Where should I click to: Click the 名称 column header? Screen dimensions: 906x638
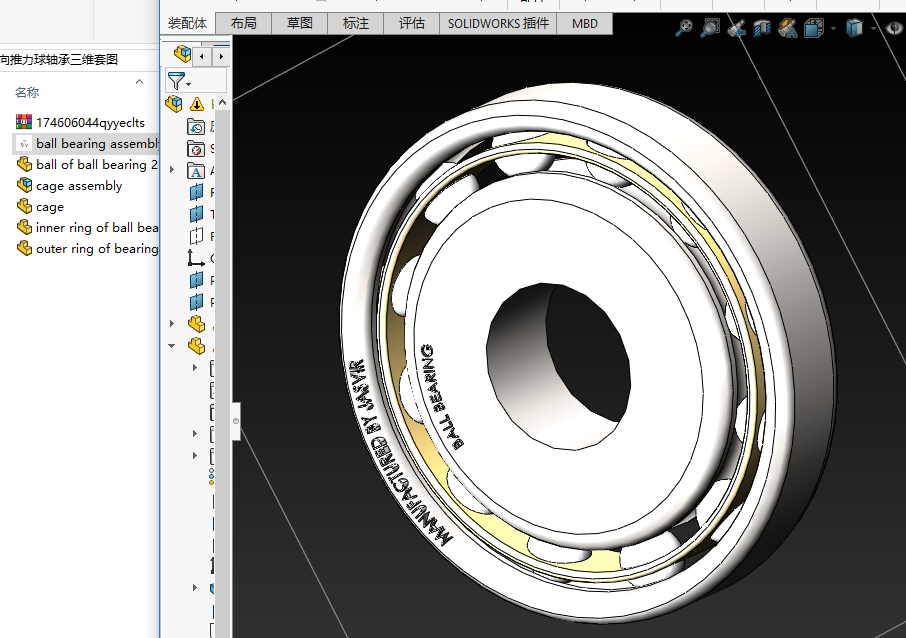click(27, 93)
